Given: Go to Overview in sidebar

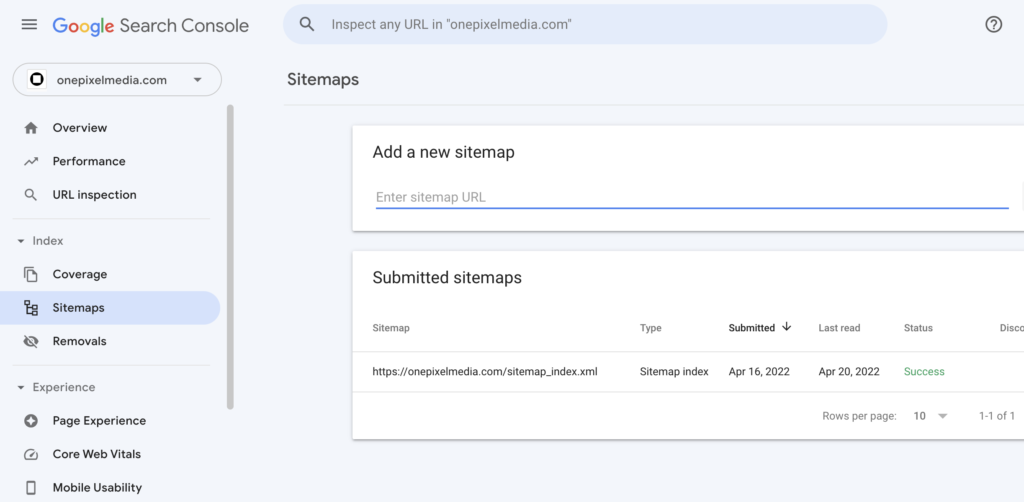Looking at the screenshot, I should (110, 128).
